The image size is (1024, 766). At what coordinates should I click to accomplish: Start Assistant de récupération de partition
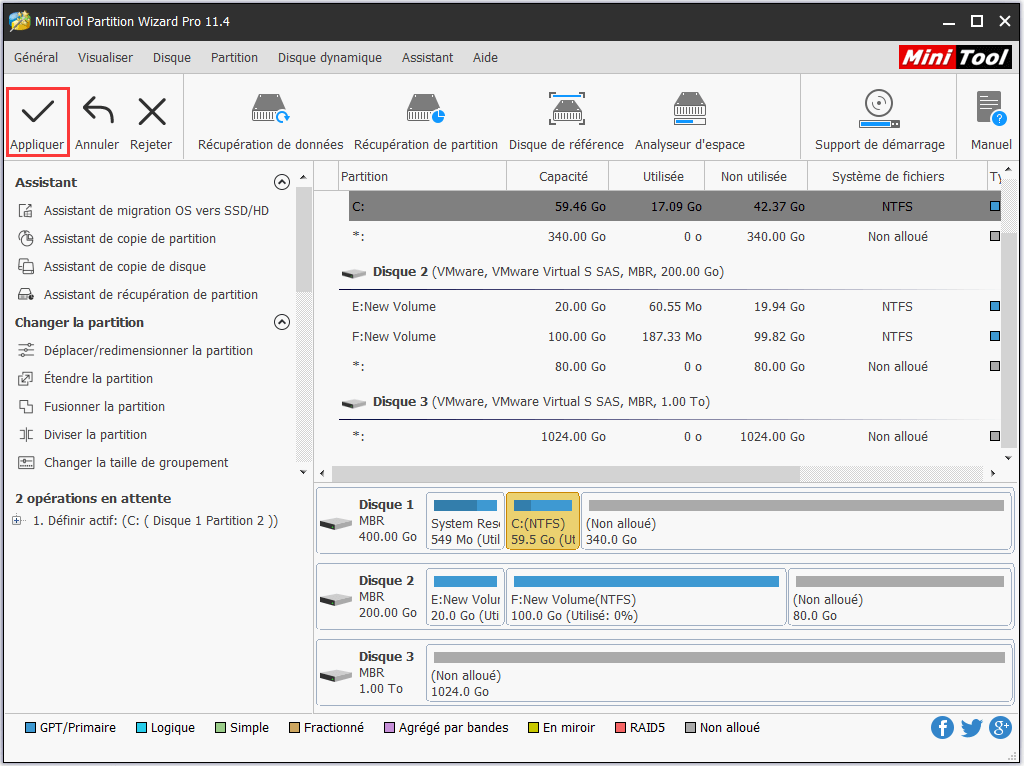point(150,295)
